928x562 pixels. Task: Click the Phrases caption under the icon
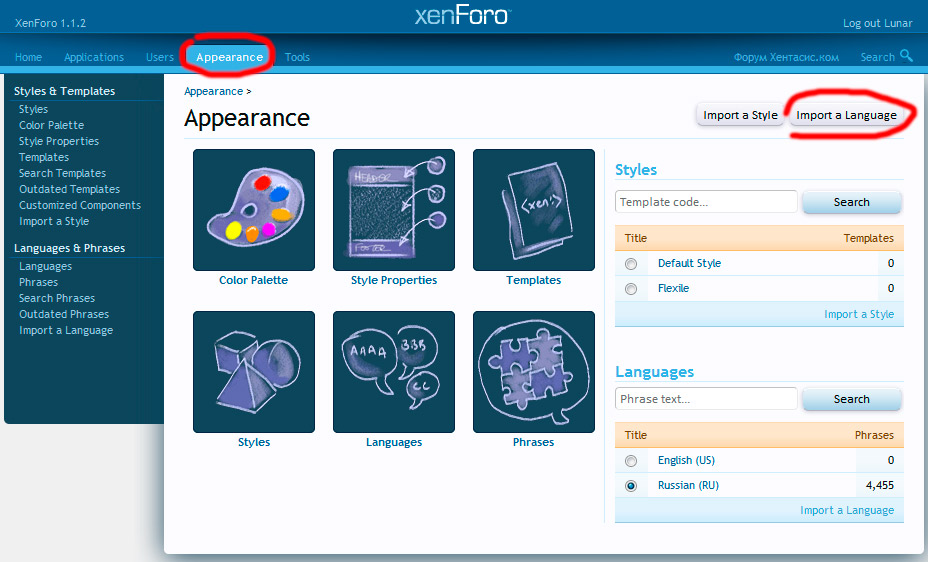point(533,443)
